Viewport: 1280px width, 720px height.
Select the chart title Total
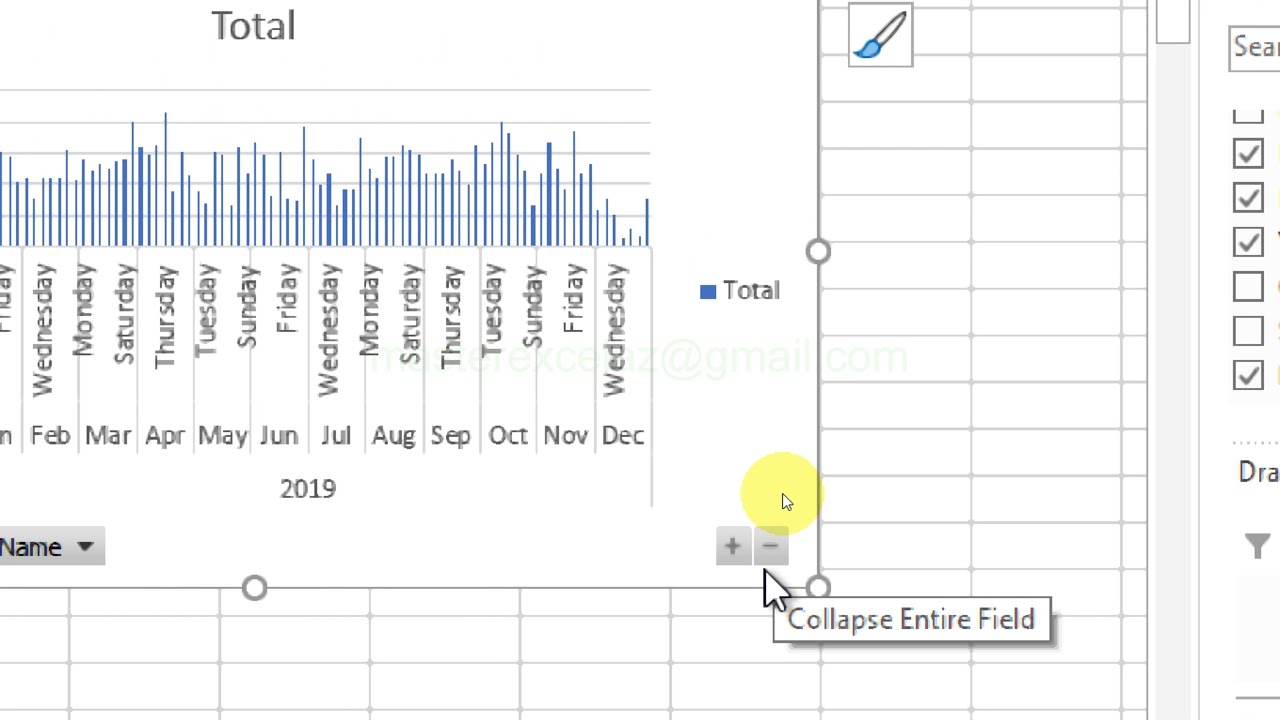pos(253,26)
